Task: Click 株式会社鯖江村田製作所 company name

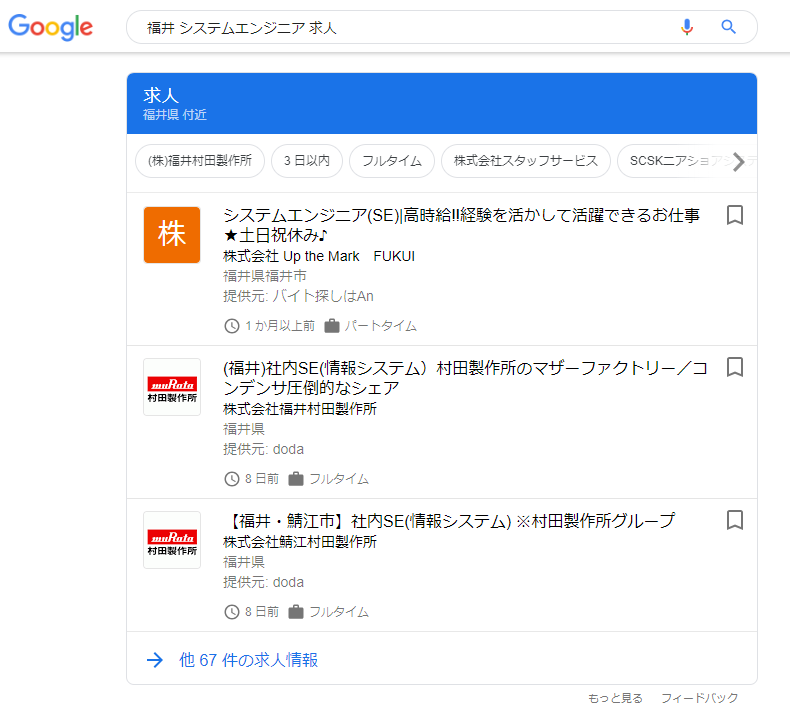Action: point(300,542)
